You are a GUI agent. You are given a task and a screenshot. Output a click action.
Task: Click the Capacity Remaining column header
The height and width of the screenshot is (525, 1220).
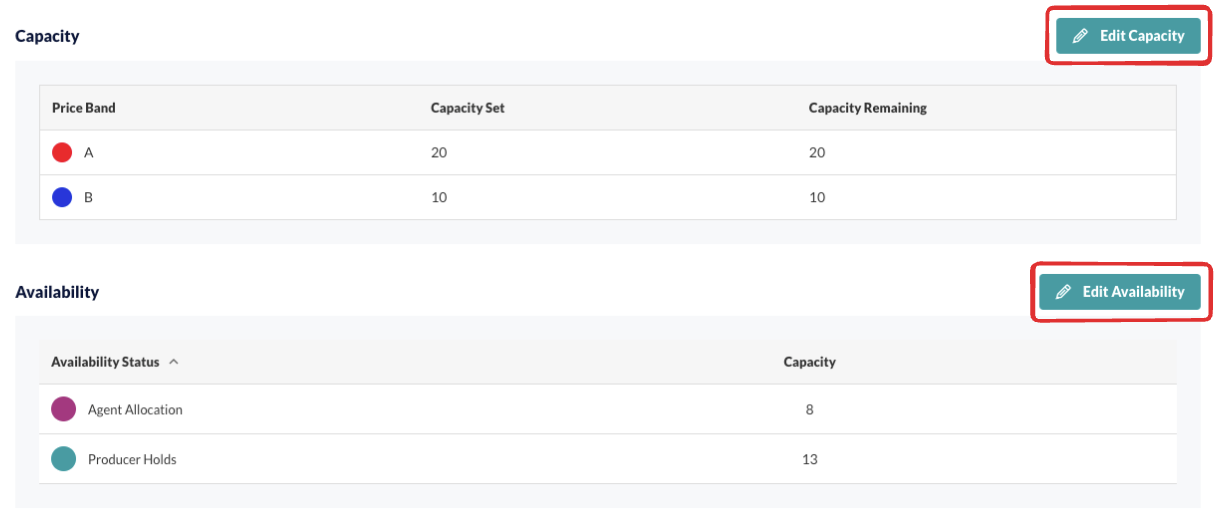tap(868, 108)
